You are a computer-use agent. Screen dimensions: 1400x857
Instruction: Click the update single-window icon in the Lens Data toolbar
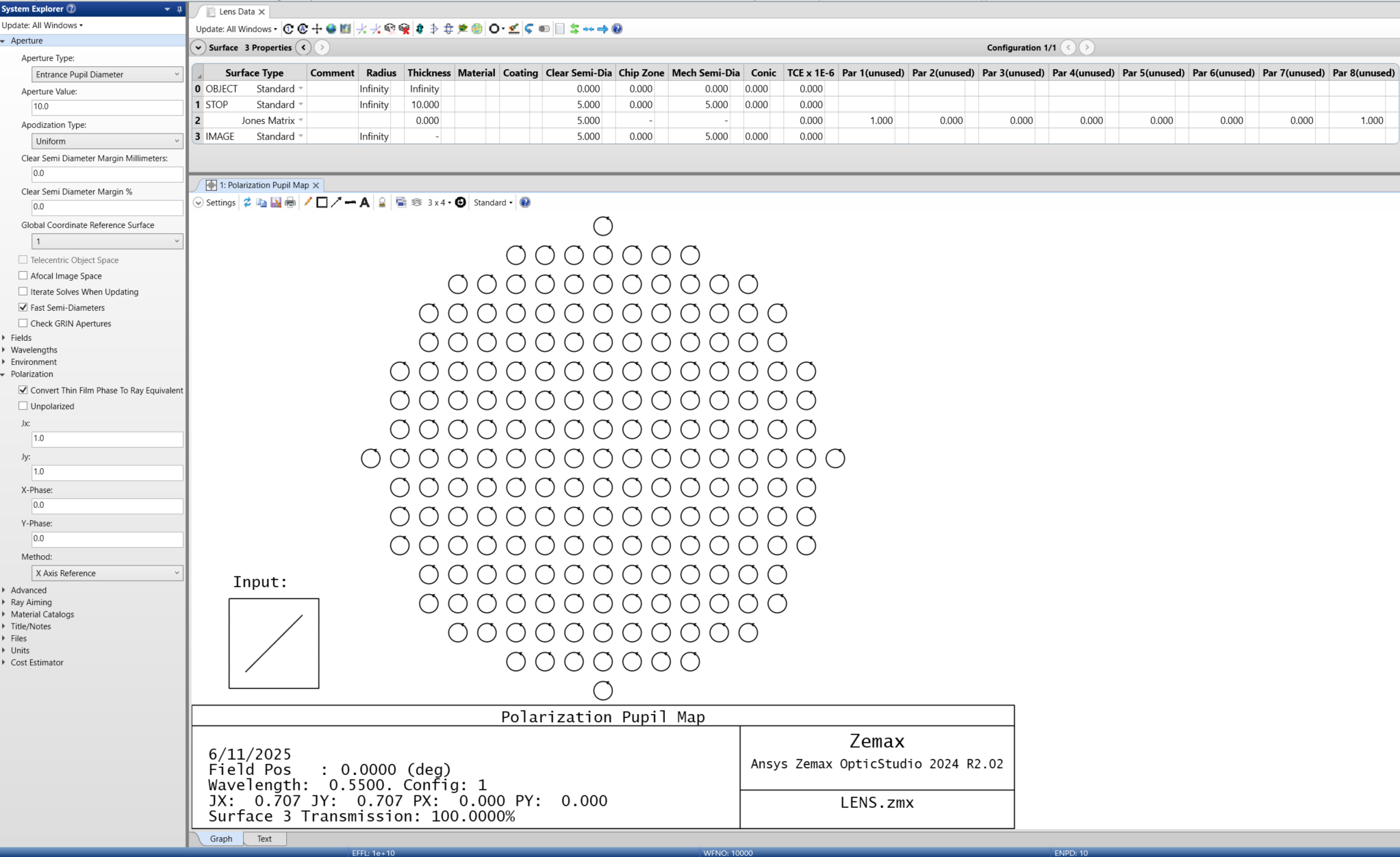tap(288, 29)
